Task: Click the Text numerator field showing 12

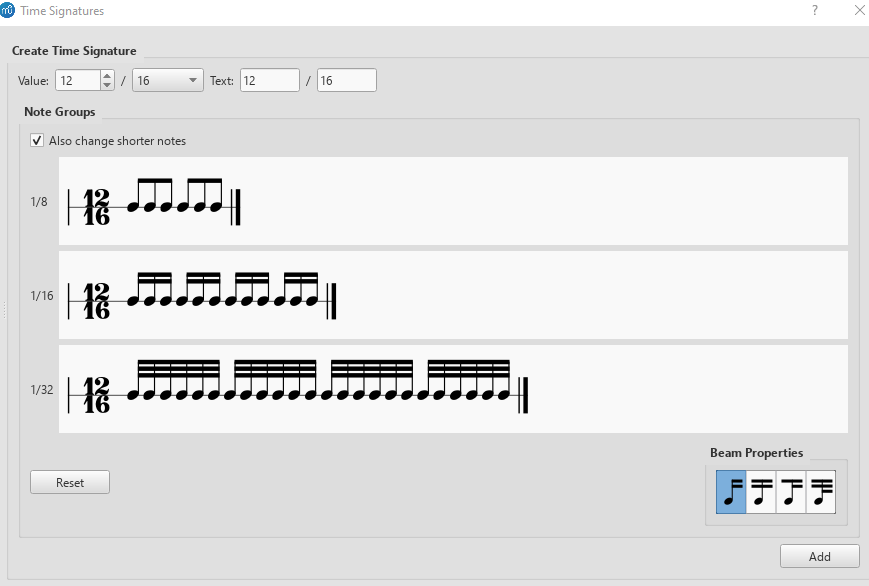Action: tap(269, 80)
